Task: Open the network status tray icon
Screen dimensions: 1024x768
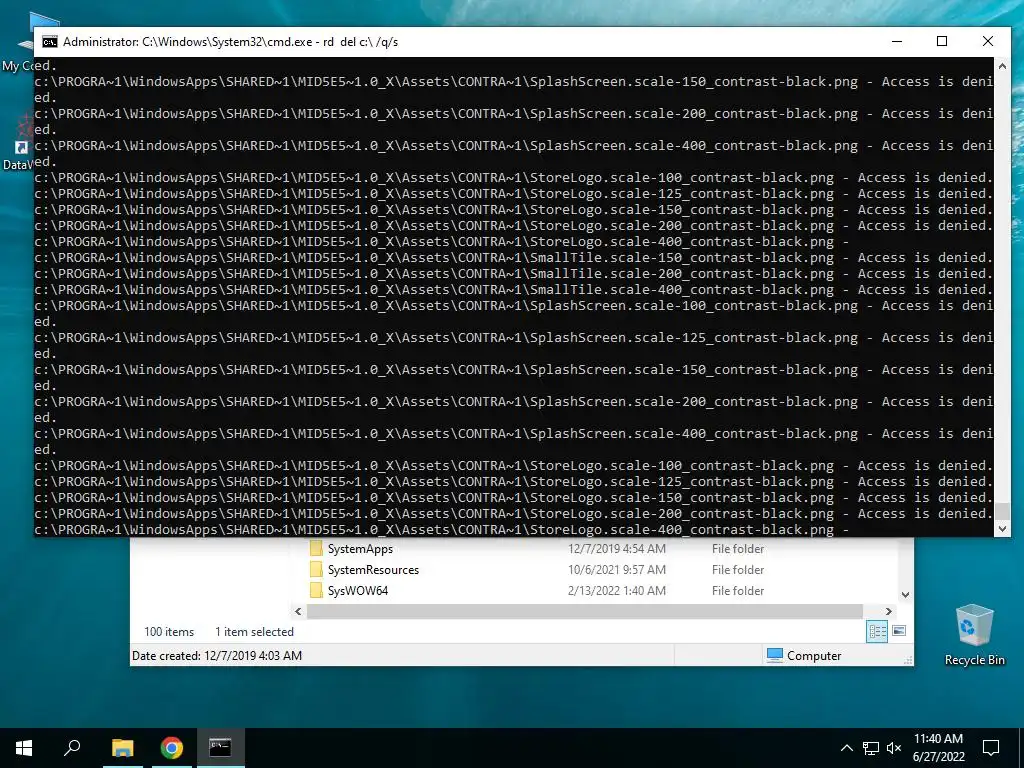Action: [x=871, y=748]
